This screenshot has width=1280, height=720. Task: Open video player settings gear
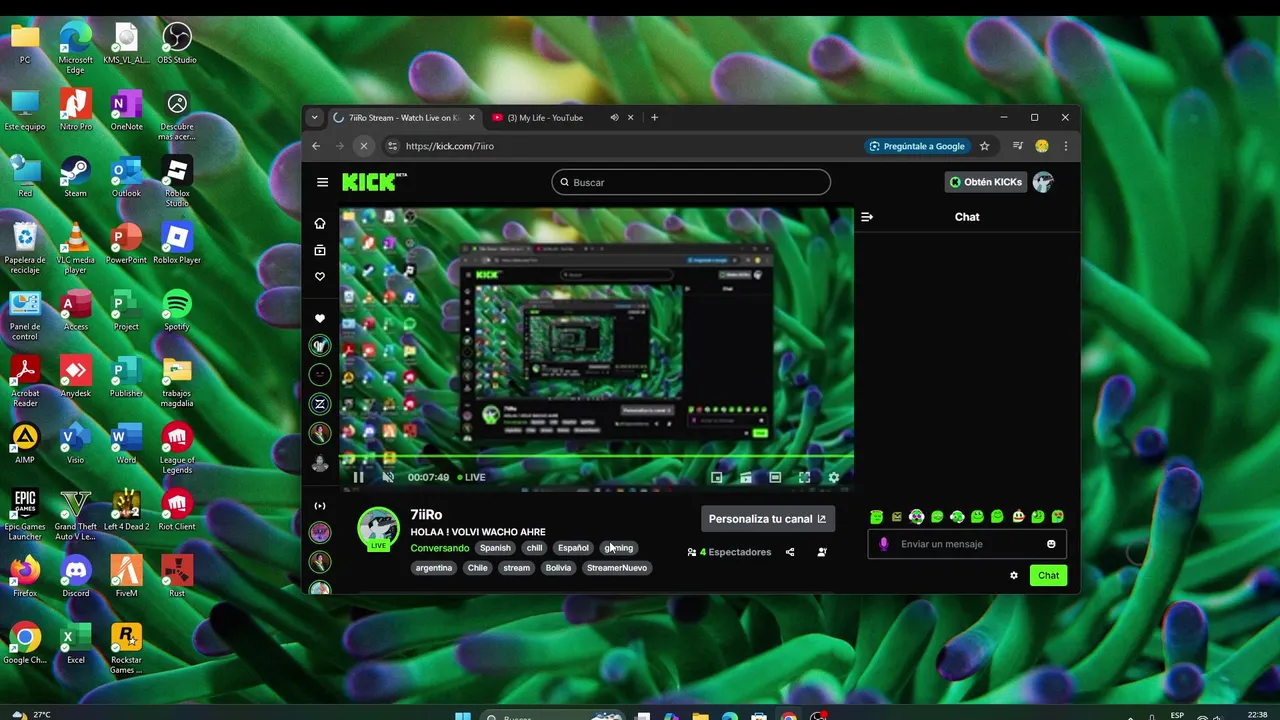click(833, 477)
